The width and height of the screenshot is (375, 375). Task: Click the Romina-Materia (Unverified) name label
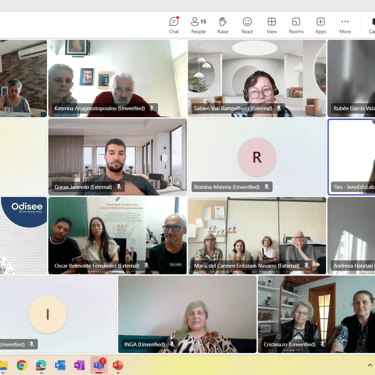coord(227,187)
